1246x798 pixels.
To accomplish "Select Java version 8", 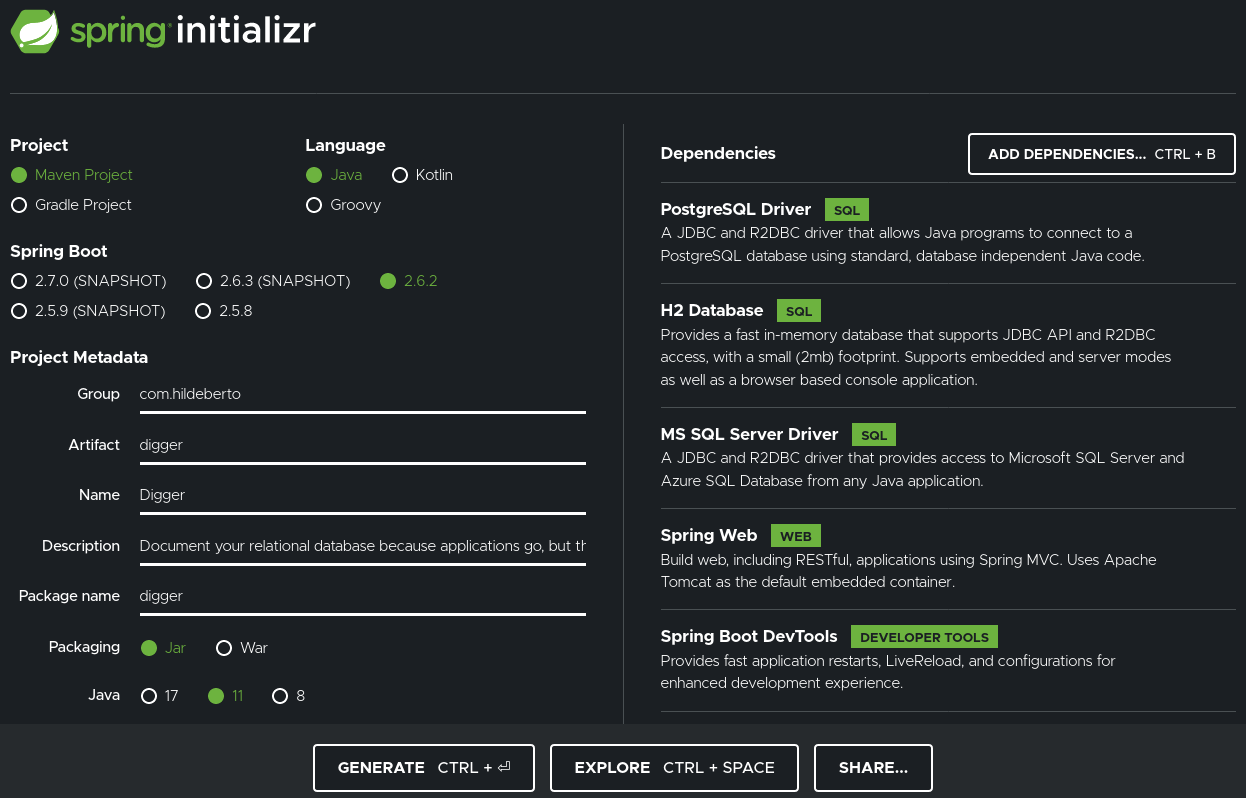I will pos(288,696).
